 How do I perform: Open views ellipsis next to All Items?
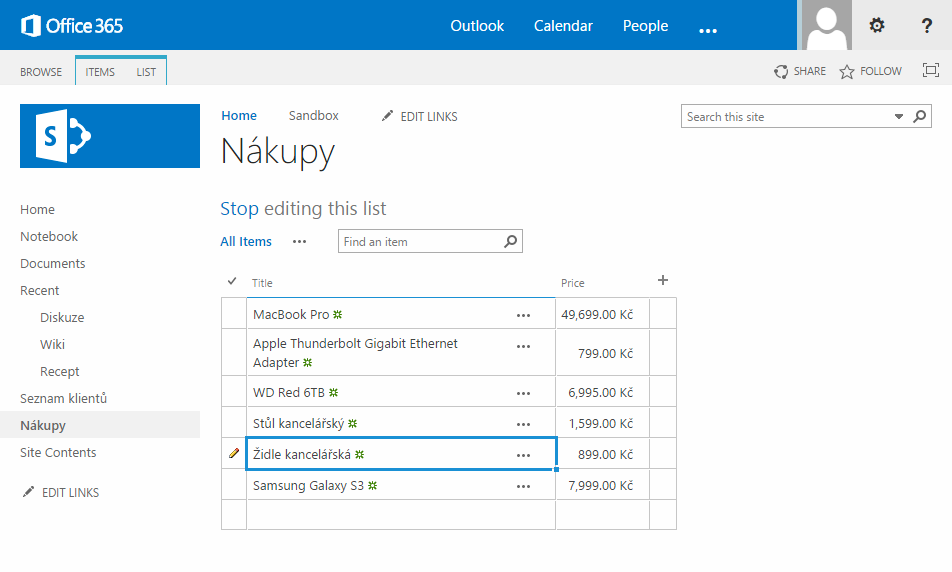pyautogui.click(x=299, y=242)
